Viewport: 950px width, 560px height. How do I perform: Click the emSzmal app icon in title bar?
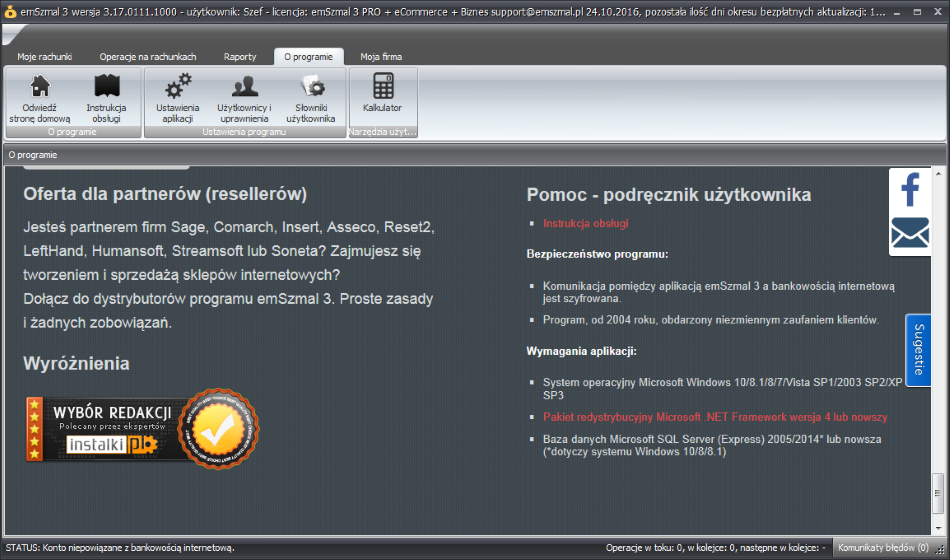pos(10,11)
